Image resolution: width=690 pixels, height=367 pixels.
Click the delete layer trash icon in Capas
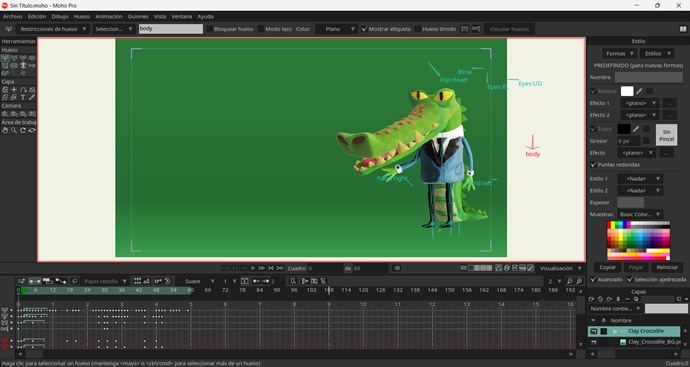(x=618, y=299)
